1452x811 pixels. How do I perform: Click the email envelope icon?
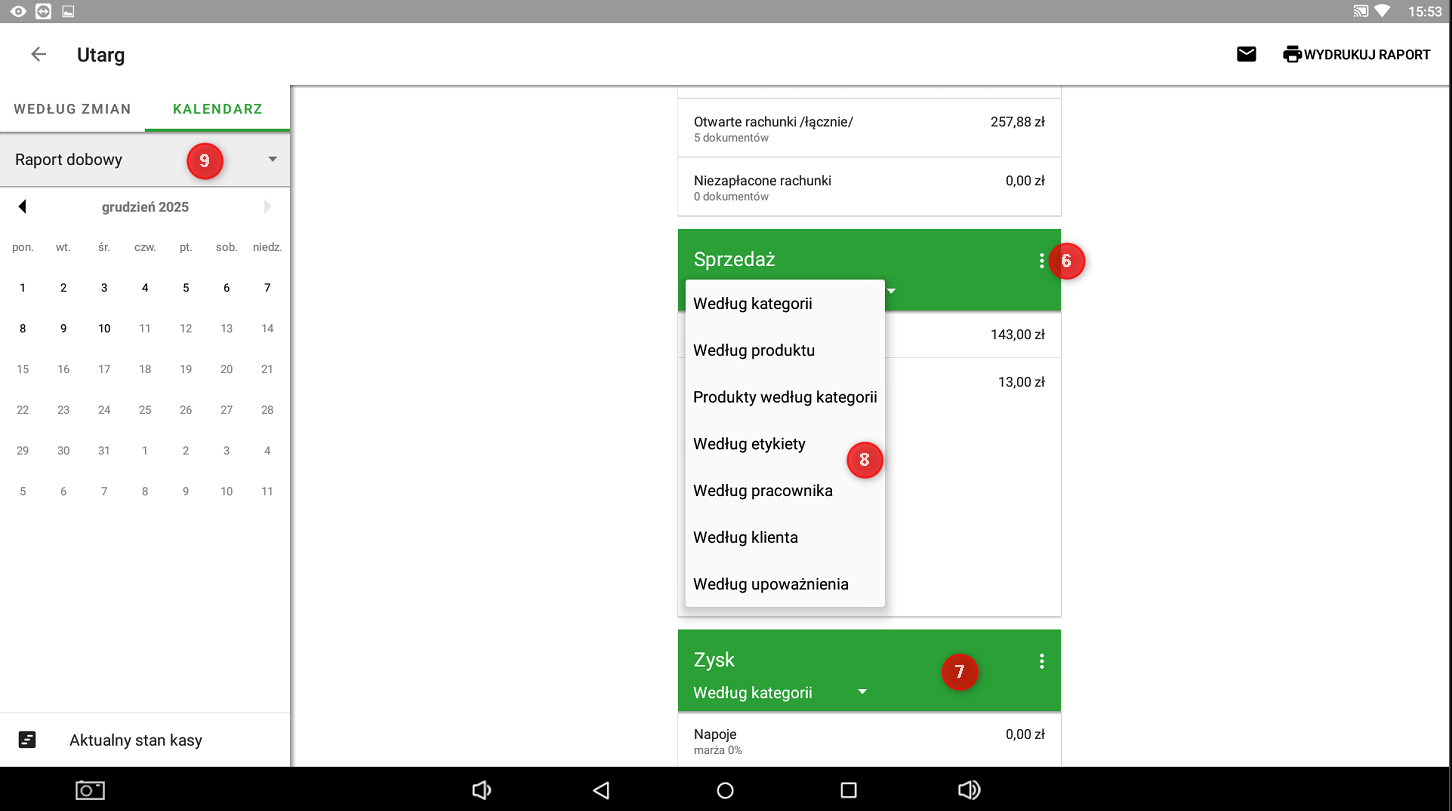tap(1246, 55)
